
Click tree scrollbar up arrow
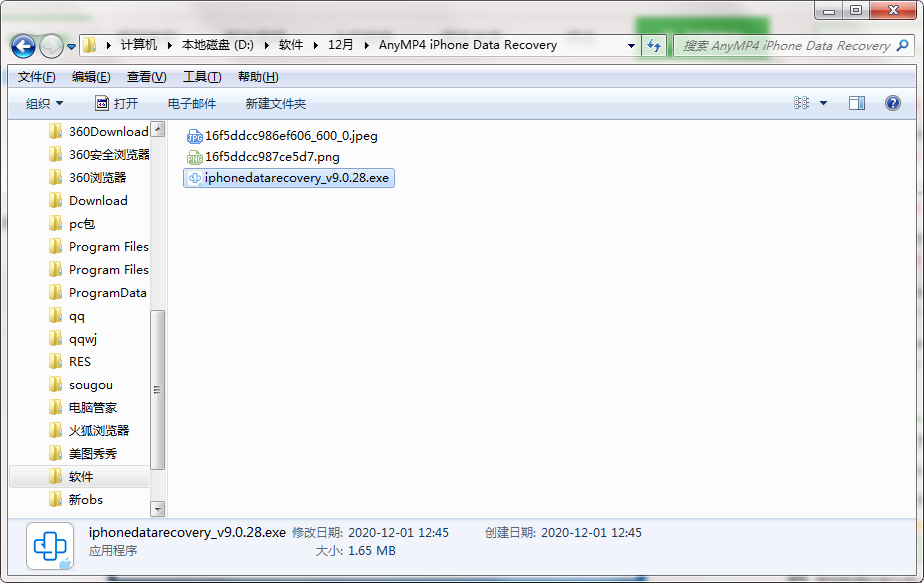coord(157,129)
